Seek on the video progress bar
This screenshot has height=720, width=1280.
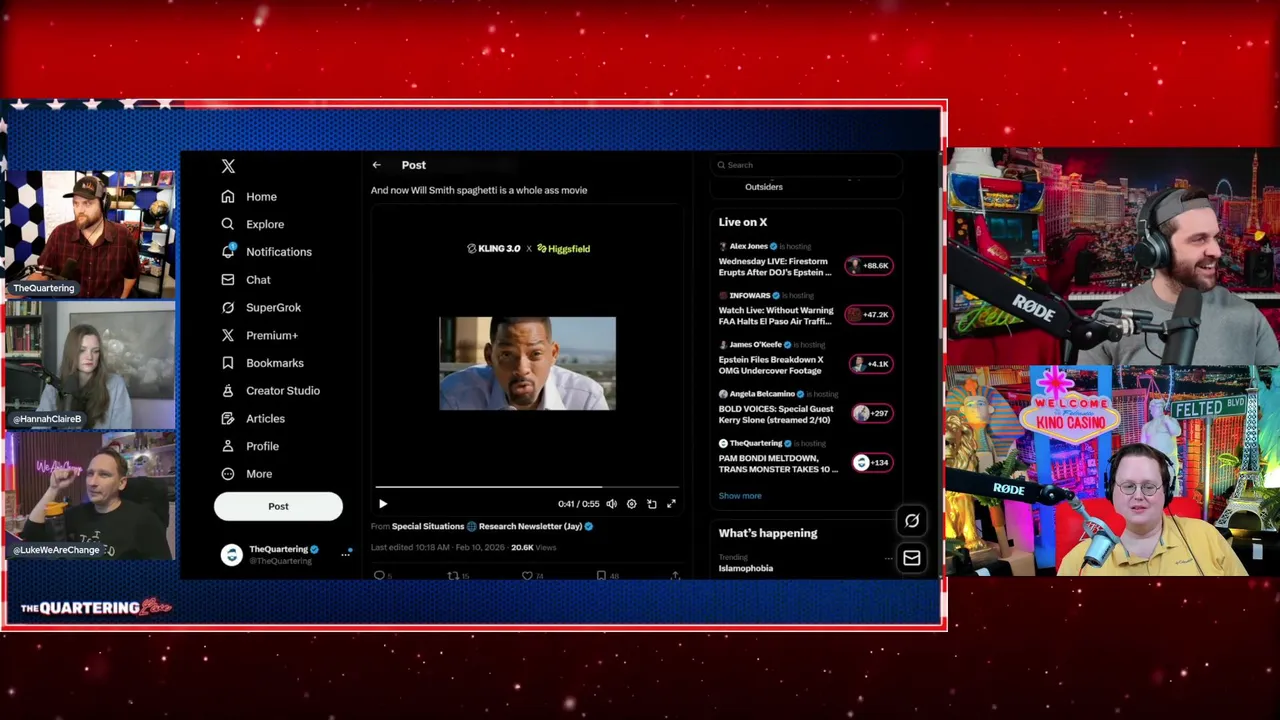point(527,487)
